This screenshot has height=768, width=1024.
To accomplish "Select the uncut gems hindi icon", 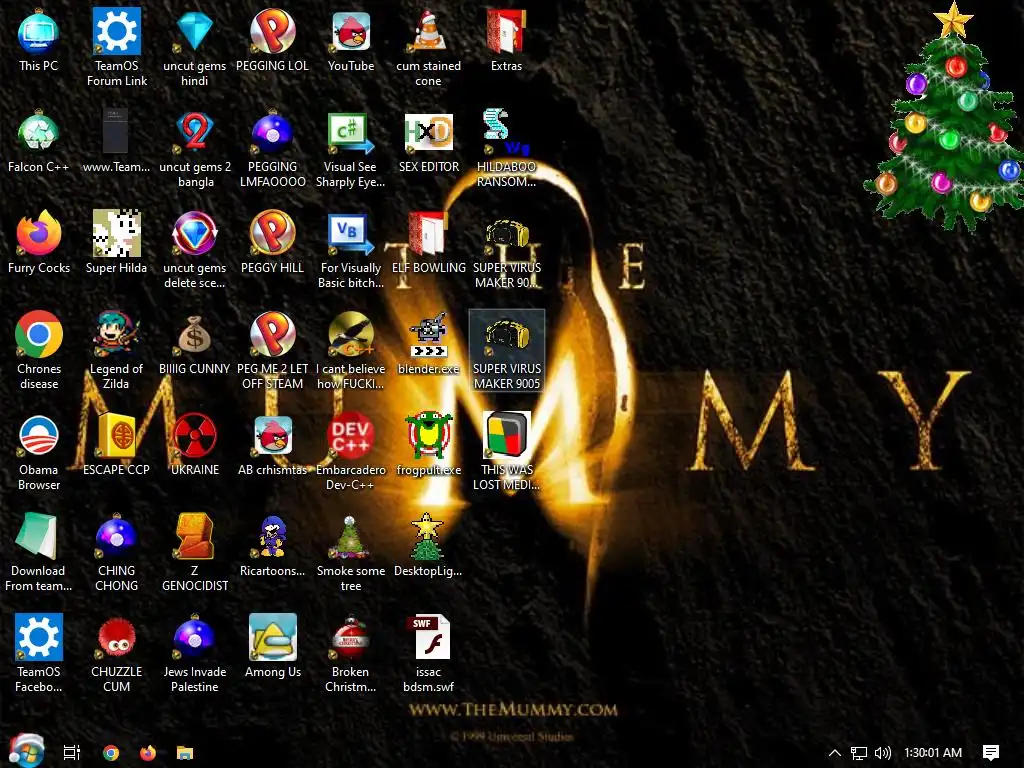I will (195, 47).
